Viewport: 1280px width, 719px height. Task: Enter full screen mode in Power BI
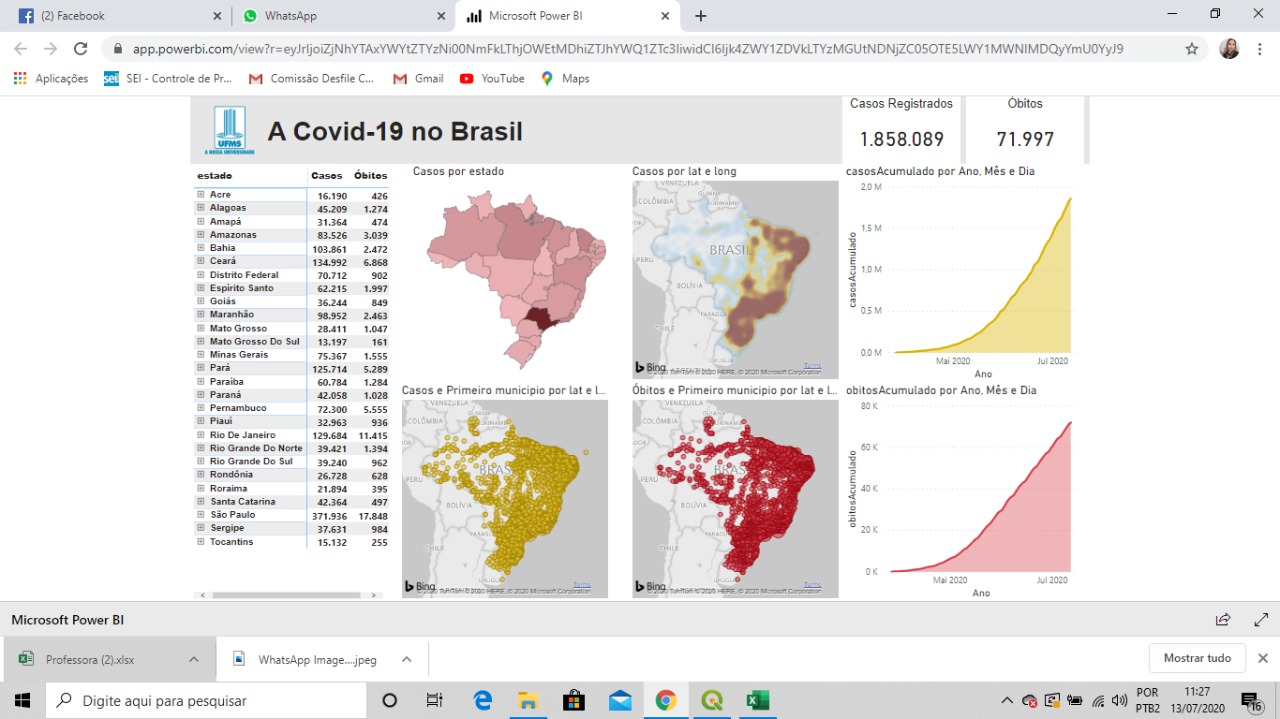pos(1261,620)
